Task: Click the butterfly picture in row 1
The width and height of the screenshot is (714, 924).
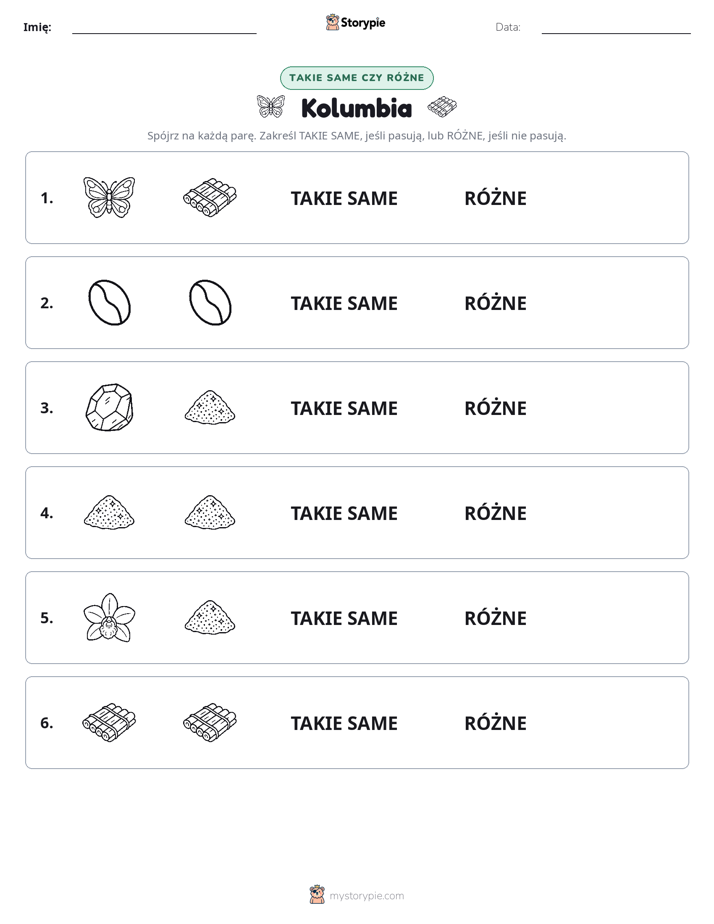Action: point(109,197)
